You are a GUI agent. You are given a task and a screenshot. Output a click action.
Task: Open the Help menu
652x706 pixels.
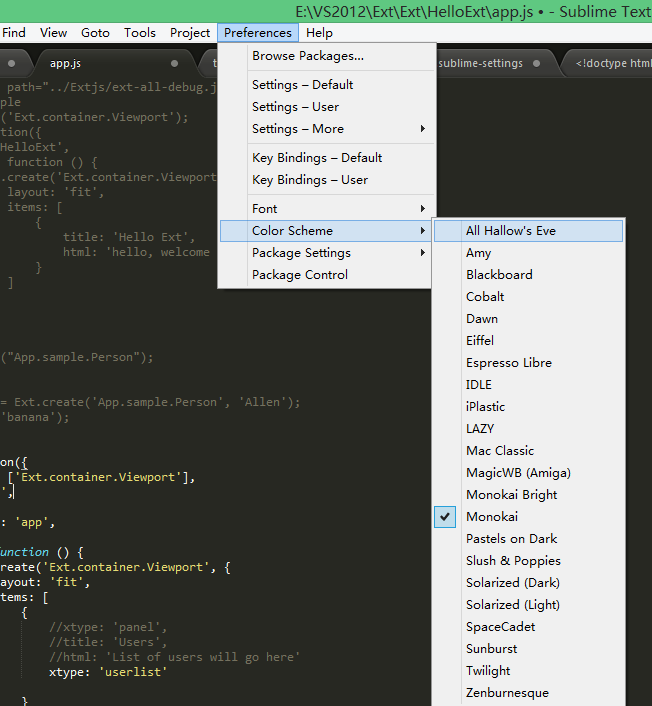click(x=320, y=33)
